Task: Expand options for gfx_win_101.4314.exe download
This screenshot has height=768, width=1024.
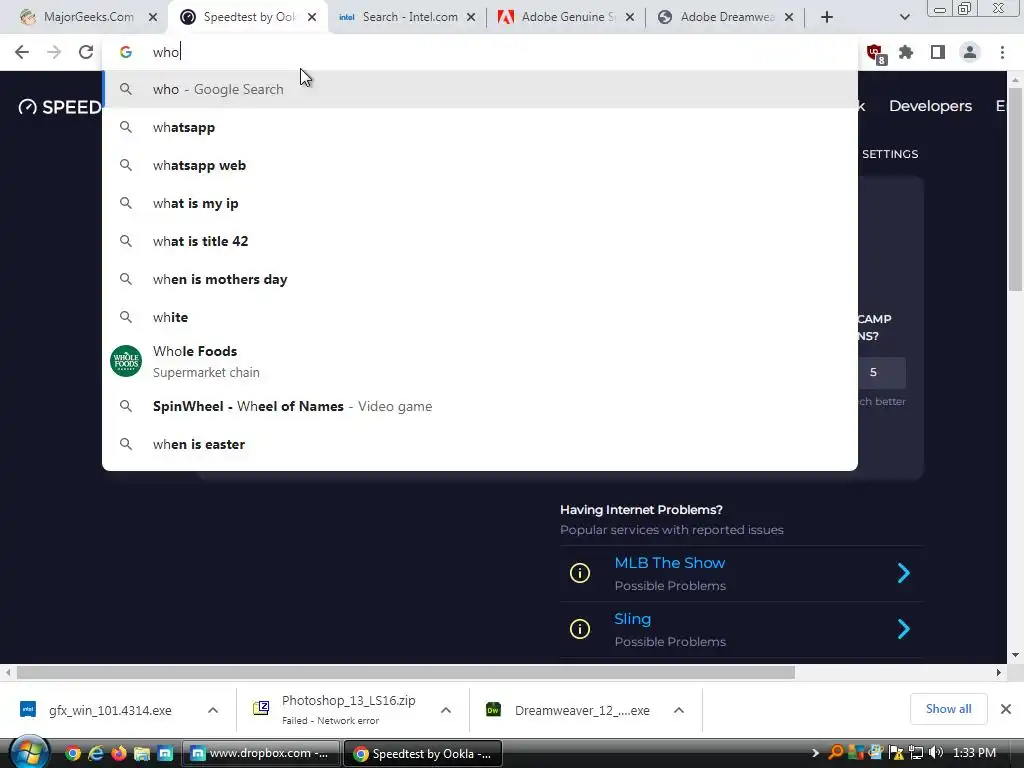Action: [213, 710]
